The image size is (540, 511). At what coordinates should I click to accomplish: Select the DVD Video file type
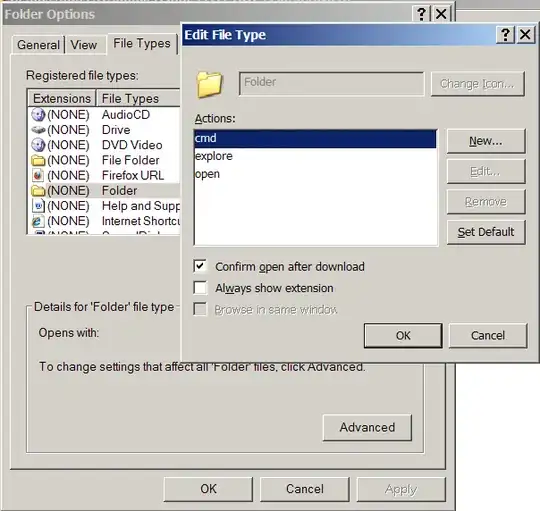pyautogui.click(x=104, y=145)
